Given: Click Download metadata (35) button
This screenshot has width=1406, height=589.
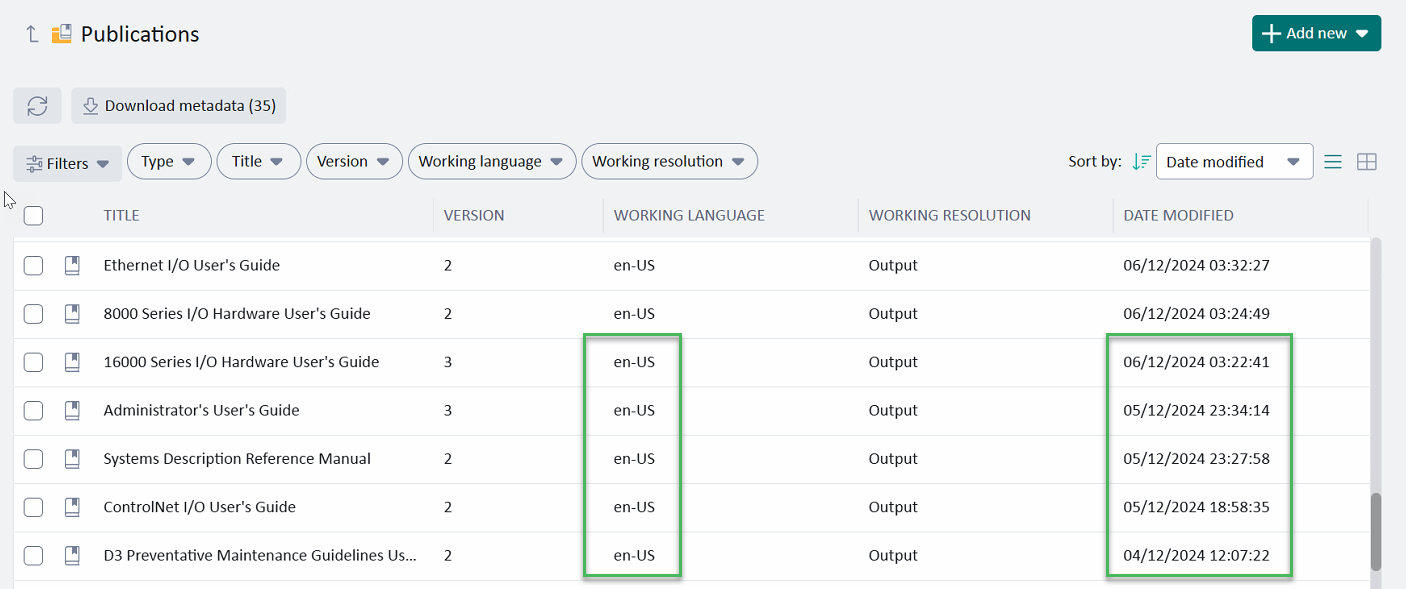Looking at the screenshot, I should coord(178,106).
